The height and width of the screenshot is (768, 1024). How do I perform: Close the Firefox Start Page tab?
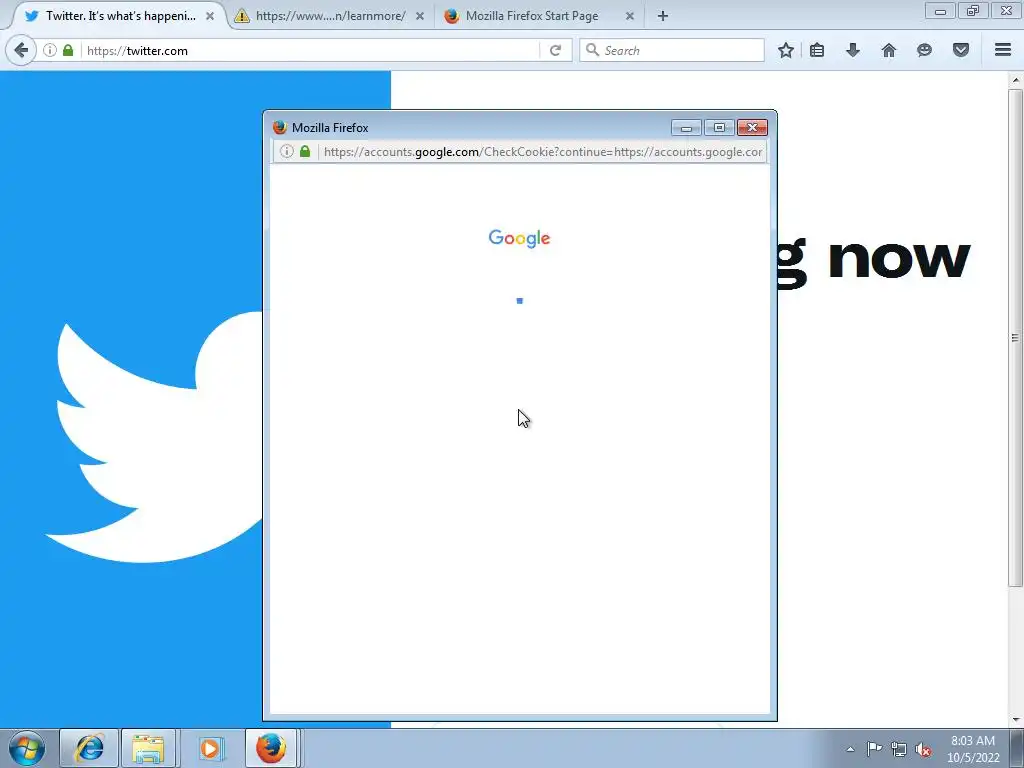click(630, 16)
